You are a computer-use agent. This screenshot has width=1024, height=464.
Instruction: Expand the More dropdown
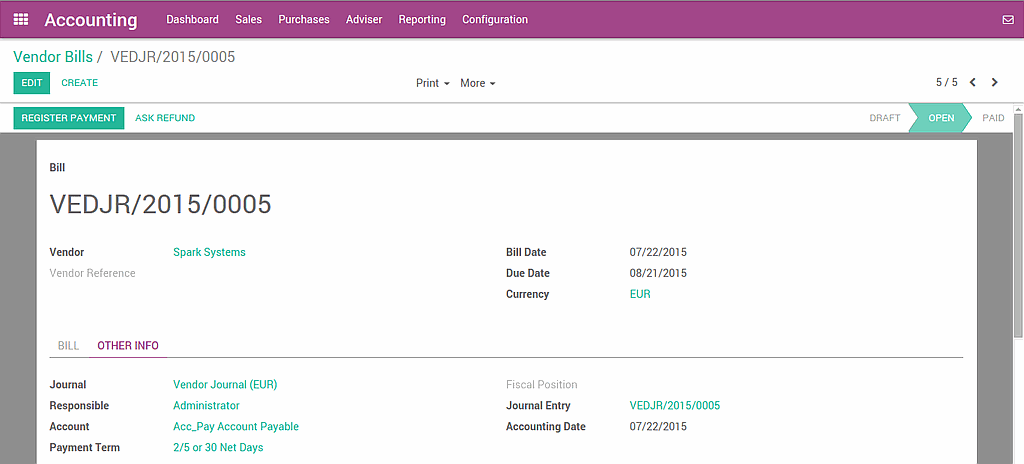click(x=477, y=83)
